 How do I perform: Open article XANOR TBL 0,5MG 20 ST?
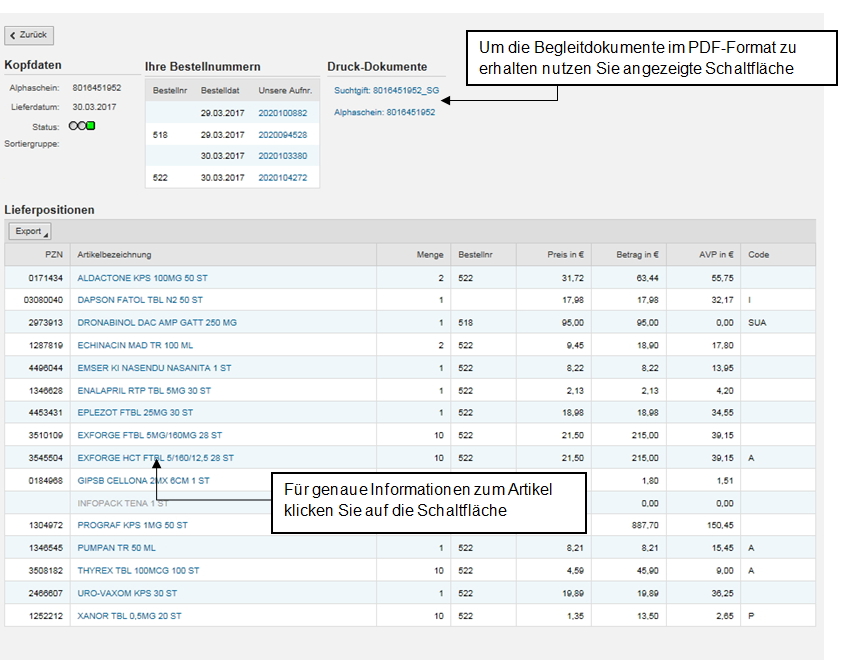129,616
